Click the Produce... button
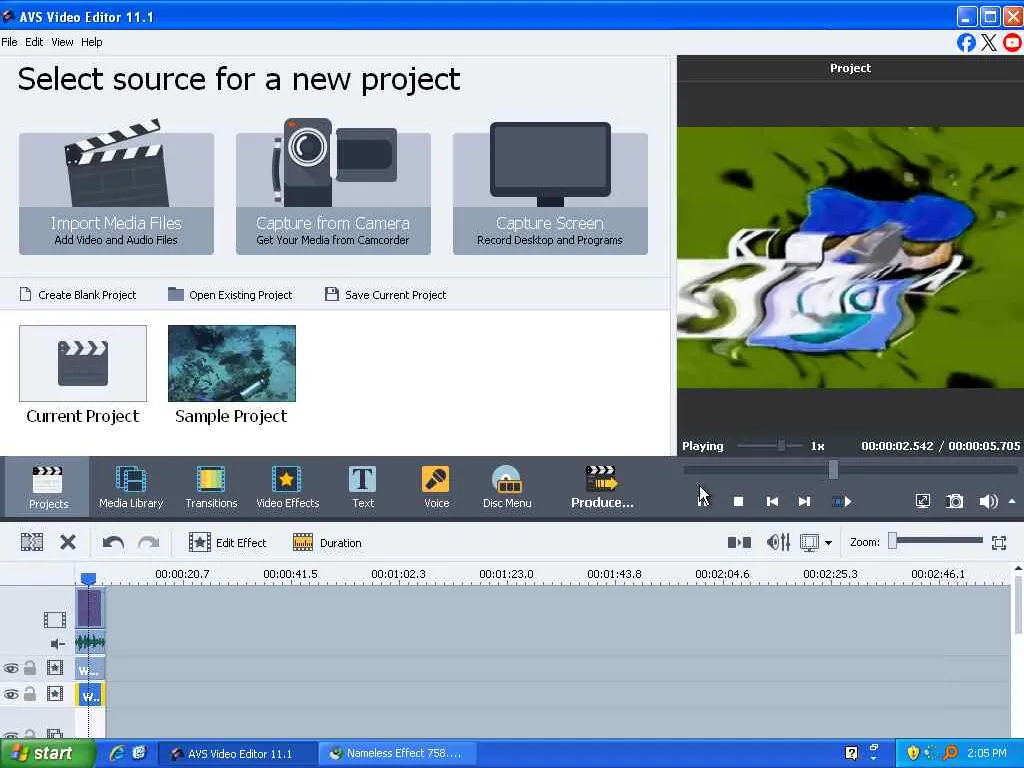 601,487
